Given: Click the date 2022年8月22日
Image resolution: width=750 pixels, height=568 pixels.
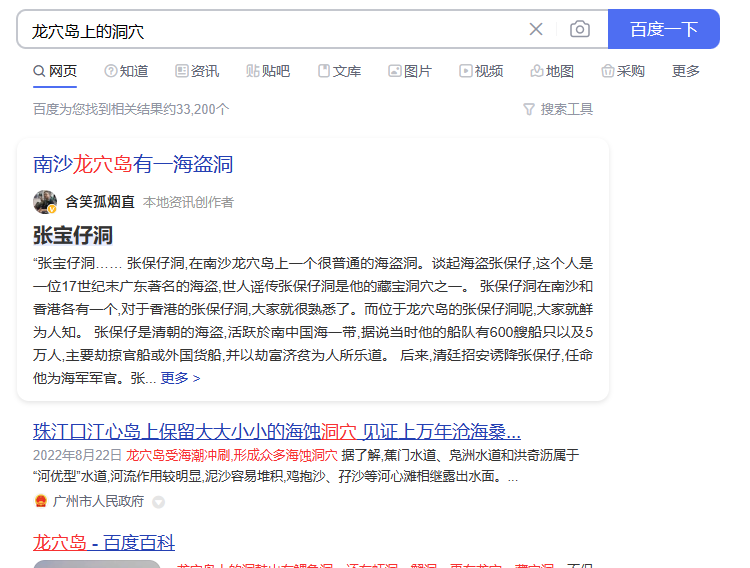Looking at the screenshot, I should (x=77, y=455).
